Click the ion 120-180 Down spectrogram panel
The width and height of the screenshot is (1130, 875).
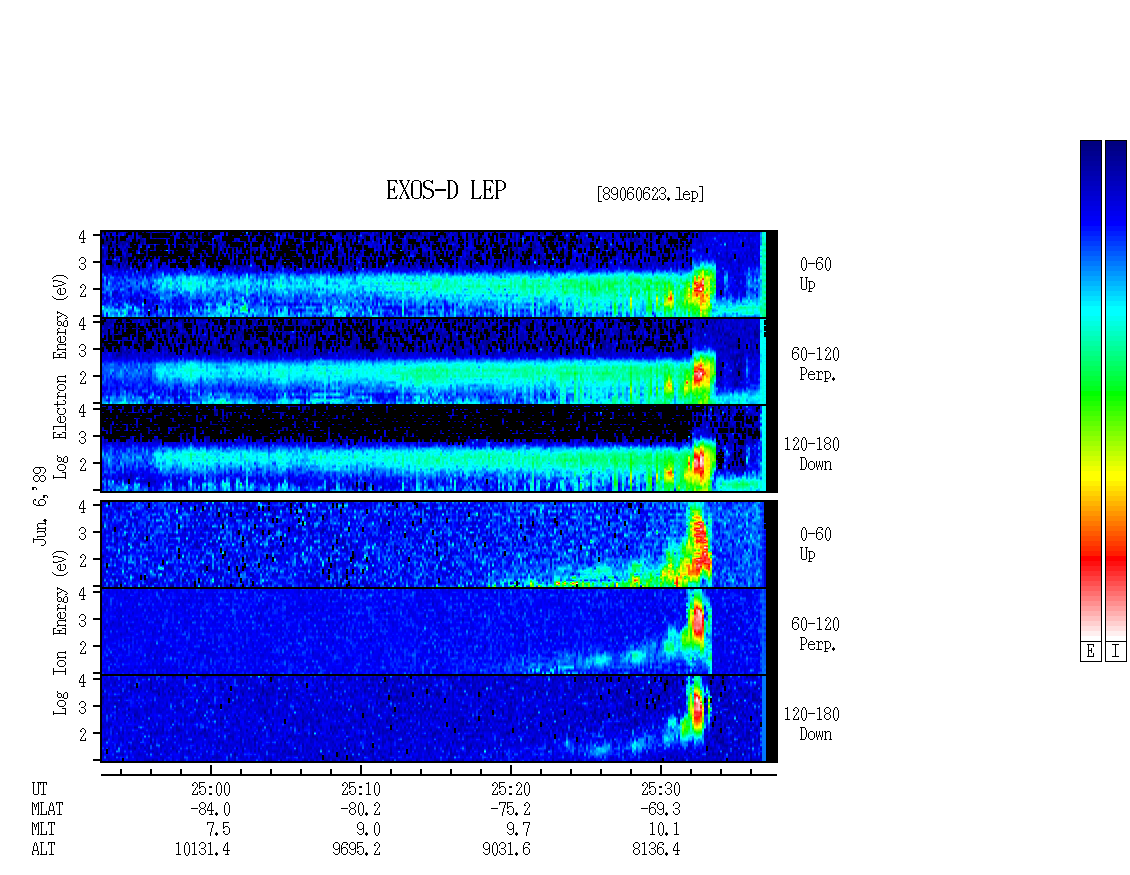pyautogui.click(x=439, y=719)
